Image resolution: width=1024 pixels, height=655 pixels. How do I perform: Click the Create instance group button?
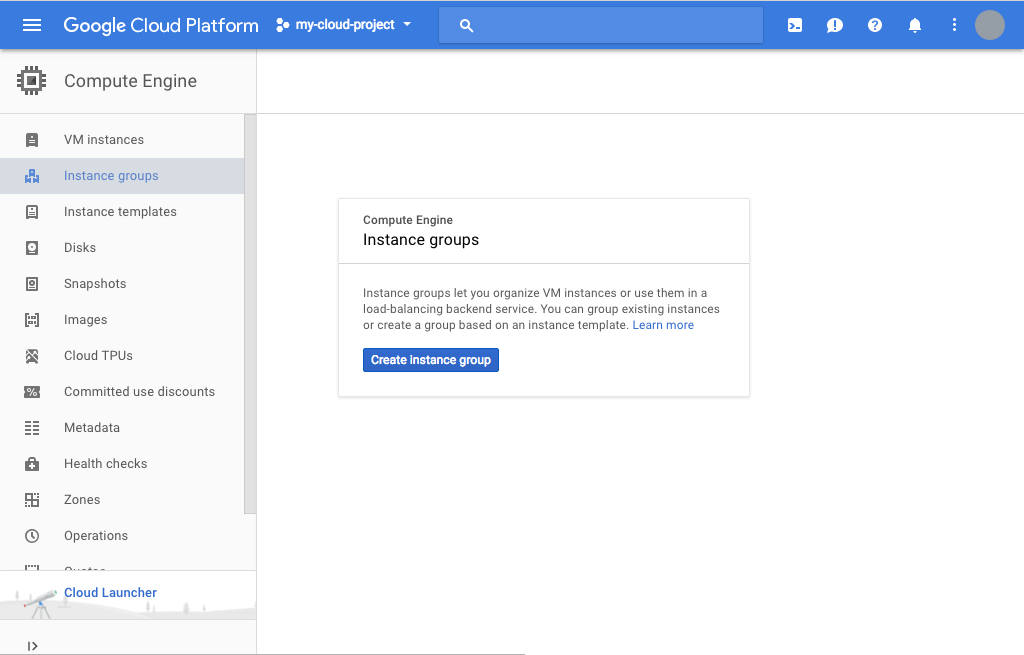click(x=430, y=360)
